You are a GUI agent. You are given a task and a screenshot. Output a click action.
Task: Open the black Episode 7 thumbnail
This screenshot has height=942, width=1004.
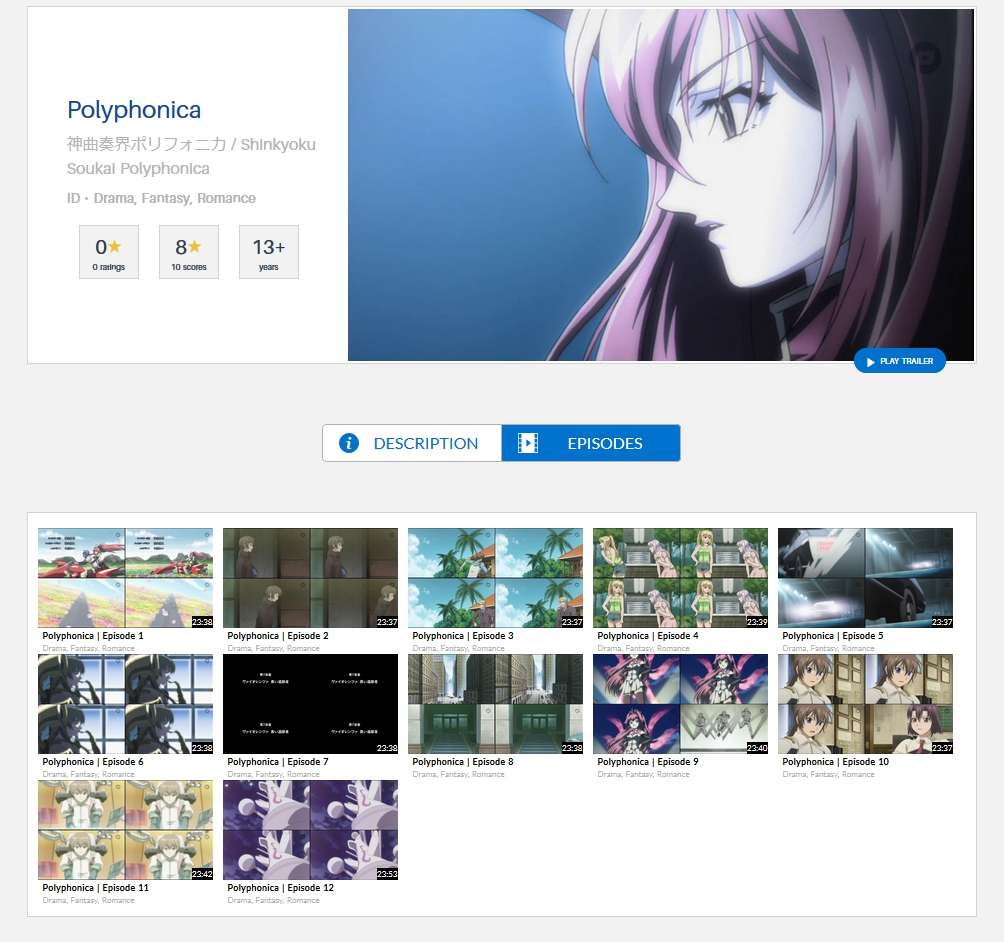tap(310, 704)
